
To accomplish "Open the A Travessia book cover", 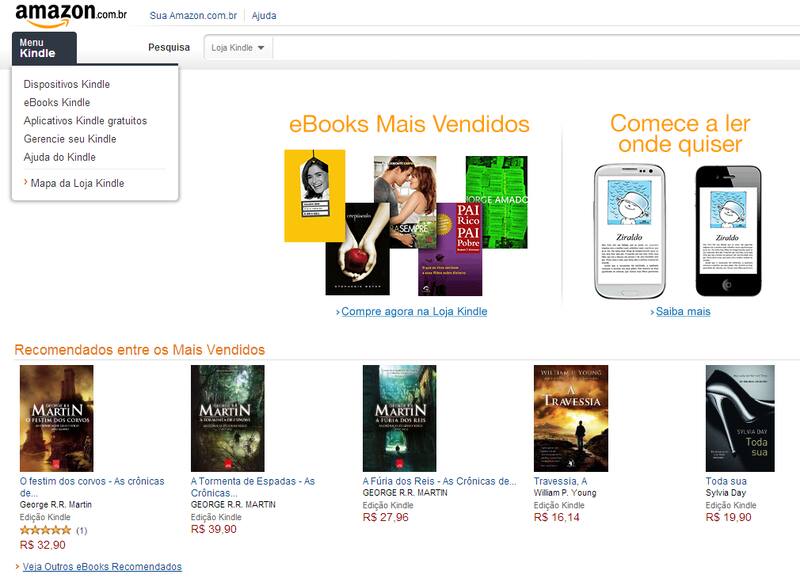I will click(x=571, y=418).
